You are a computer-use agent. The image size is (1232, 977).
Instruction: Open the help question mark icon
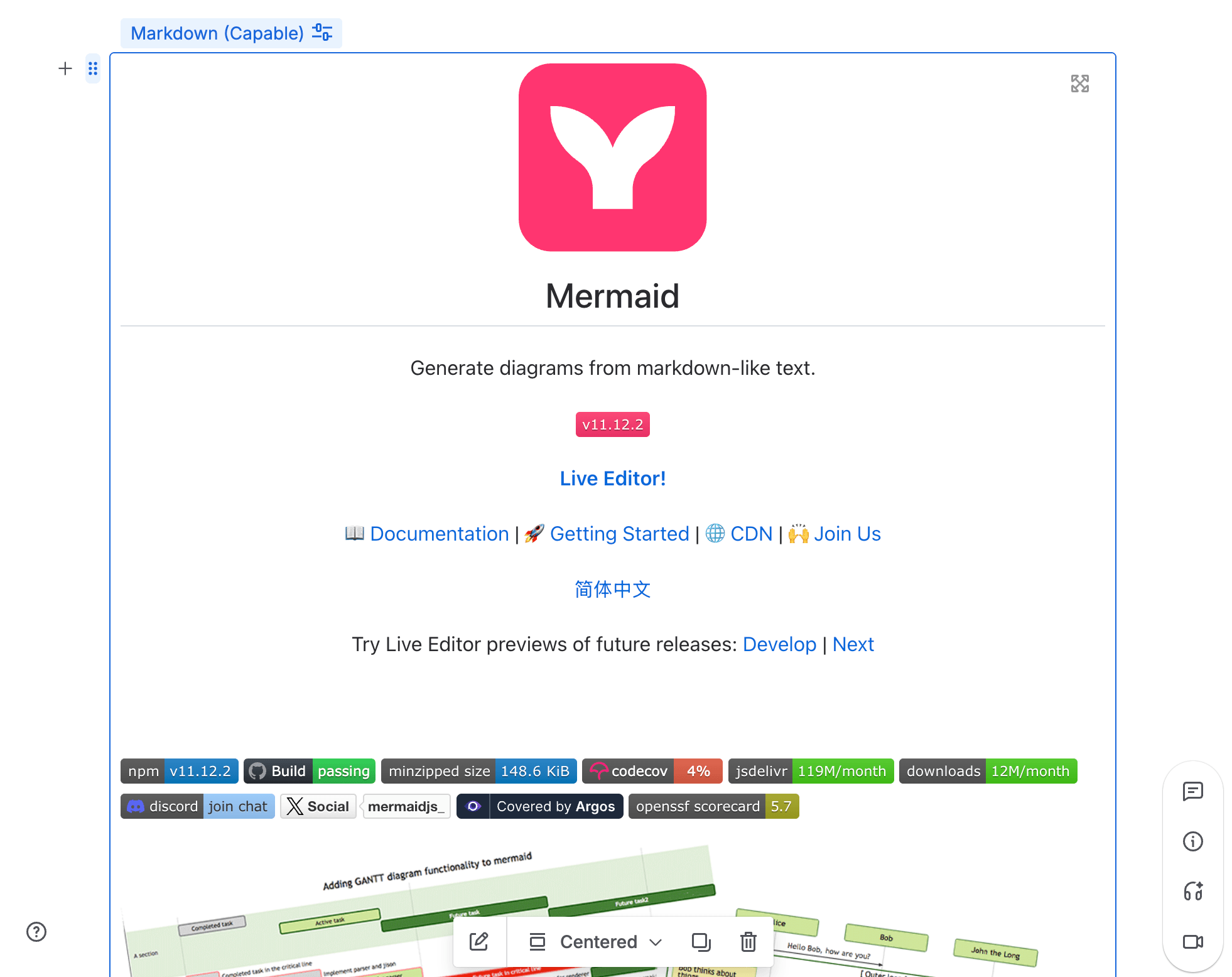(36, 932)
